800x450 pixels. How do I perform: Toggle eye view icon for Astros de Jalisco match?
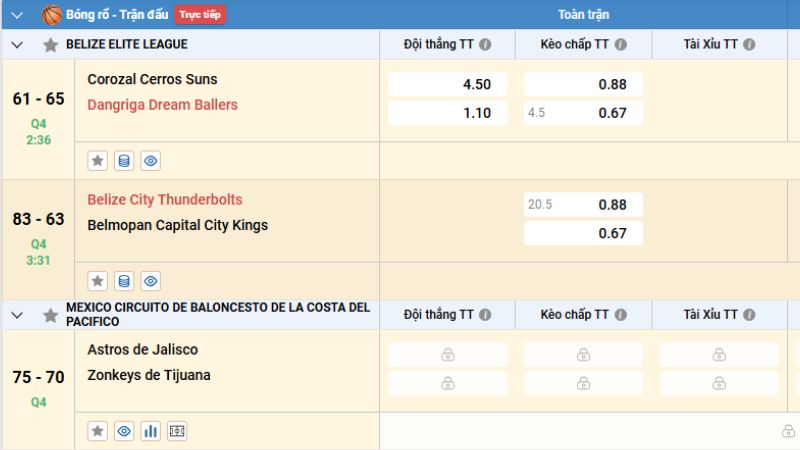coord(124,431)
